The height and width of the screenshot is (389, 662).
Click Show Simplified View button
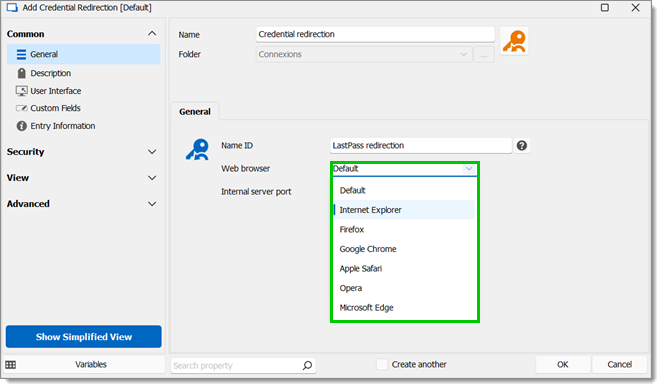[84, 337]
